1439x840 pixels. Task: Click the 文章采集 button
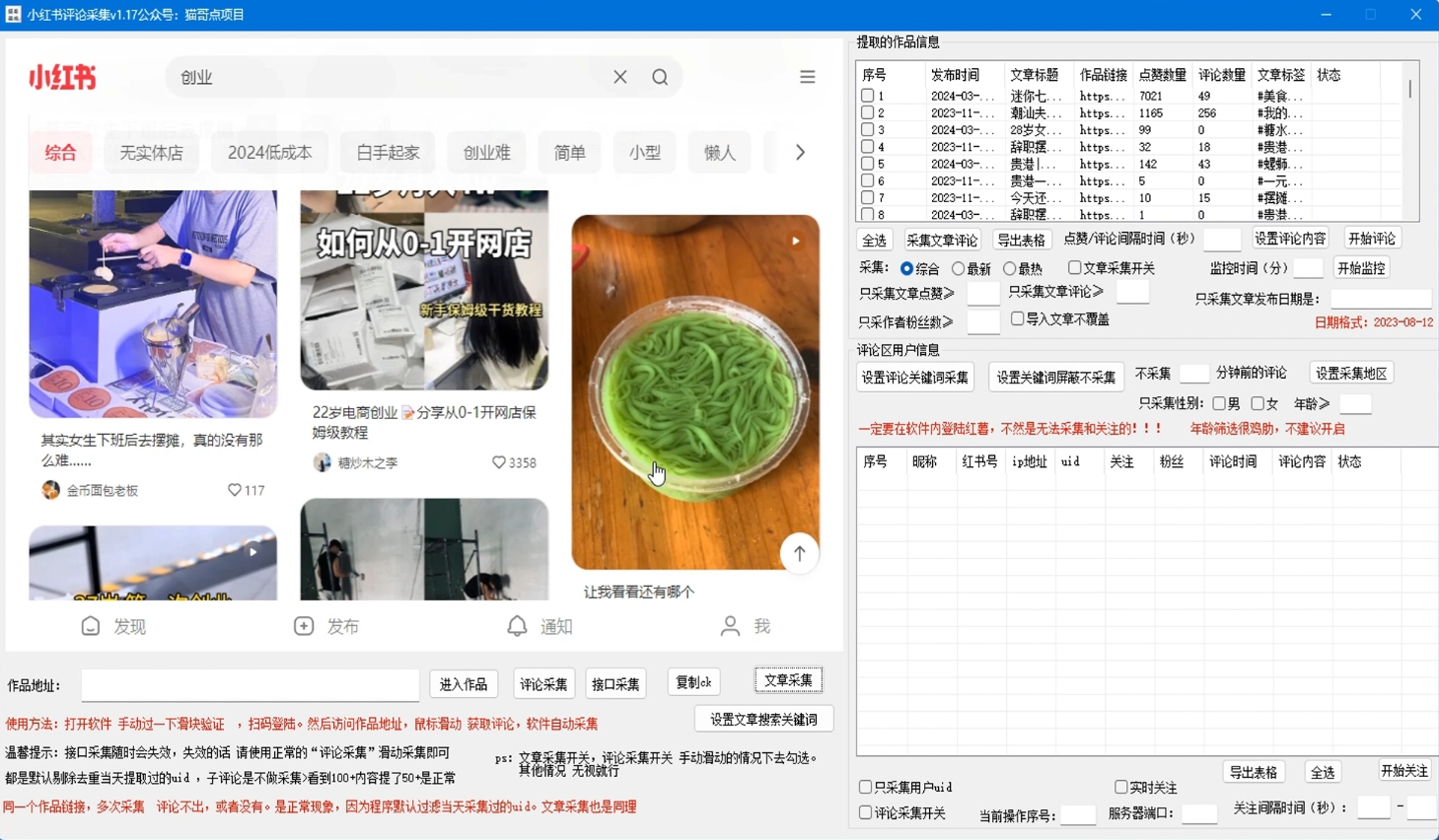tap(788, 680)
